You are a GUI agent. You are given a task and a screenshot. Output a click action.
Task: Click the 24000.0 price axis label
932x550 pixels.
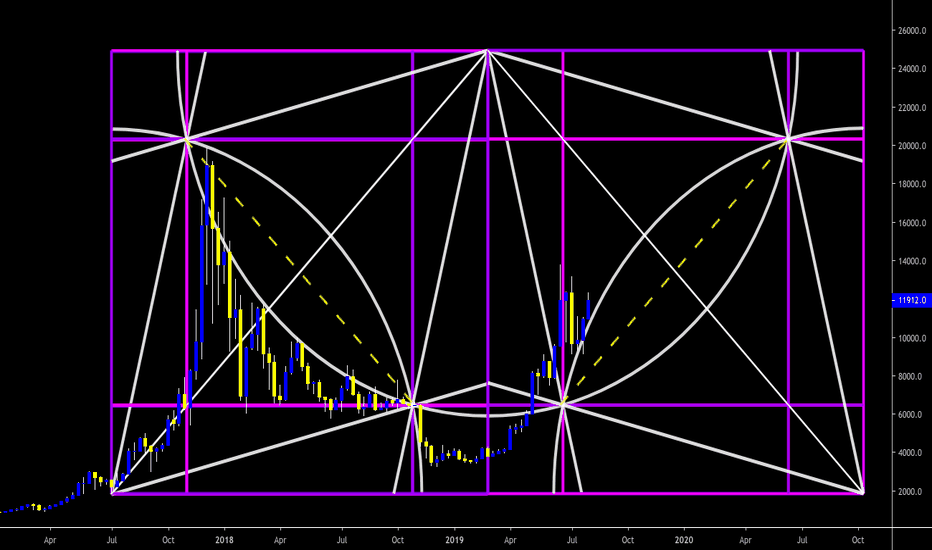(x=912, y=69)
